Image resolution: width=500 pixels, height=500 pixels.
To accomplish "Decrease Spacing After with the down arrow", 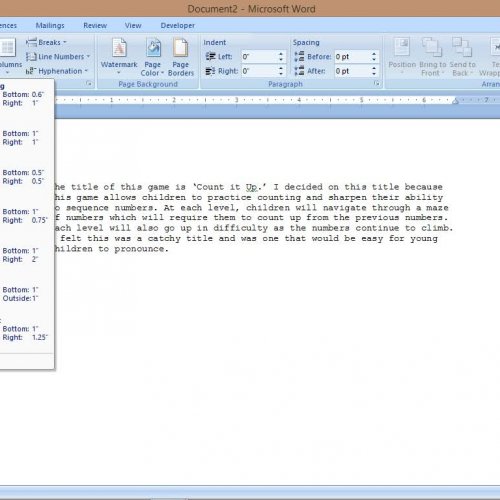I will (374, 74).
